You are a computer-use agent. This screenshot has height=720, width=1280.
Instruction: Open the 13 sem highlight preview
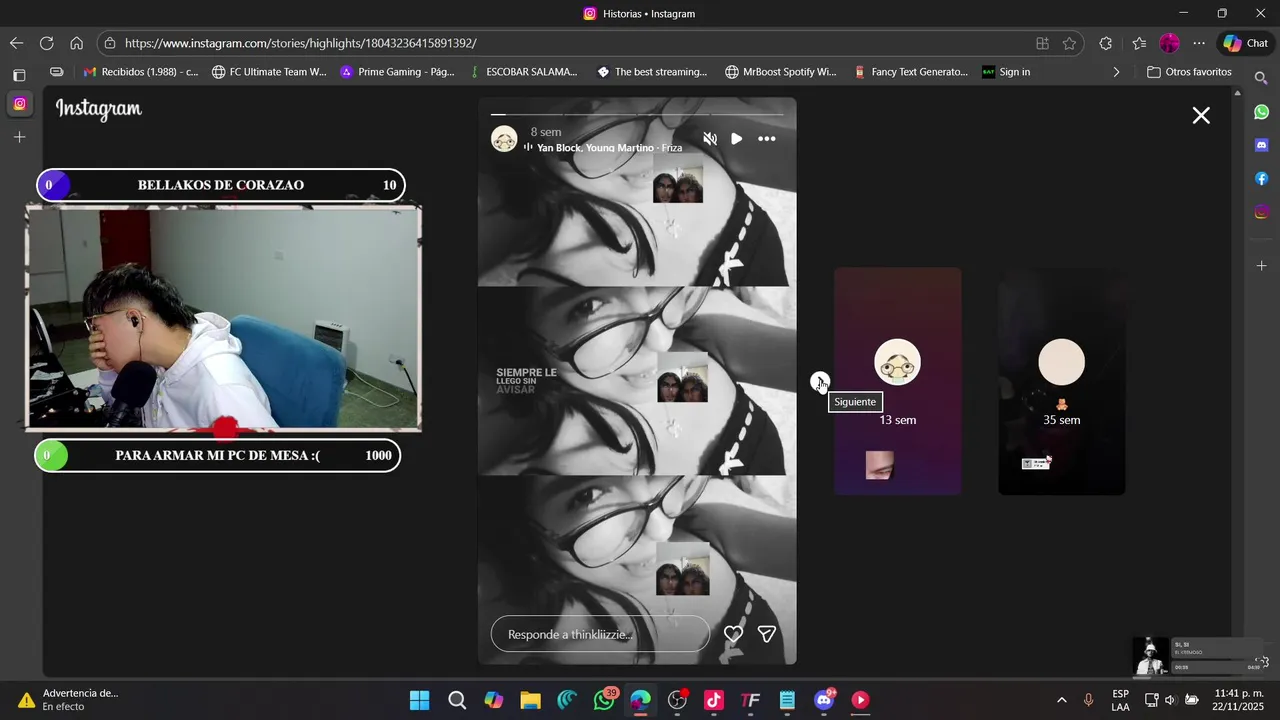[898, 381]
